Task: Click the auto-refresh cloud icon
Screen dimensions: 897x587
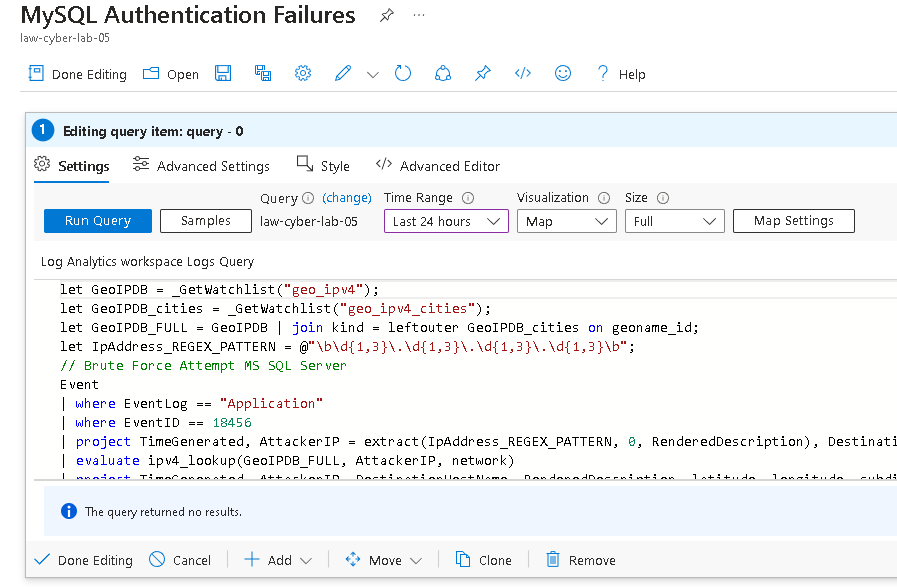Action: pos(443,73)
